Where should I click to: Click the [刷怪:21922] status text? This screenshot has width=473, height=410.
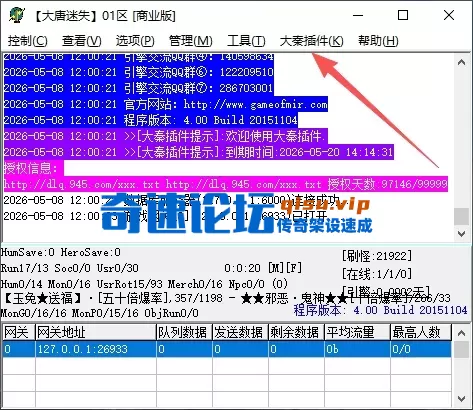click(x=377, y=256)
